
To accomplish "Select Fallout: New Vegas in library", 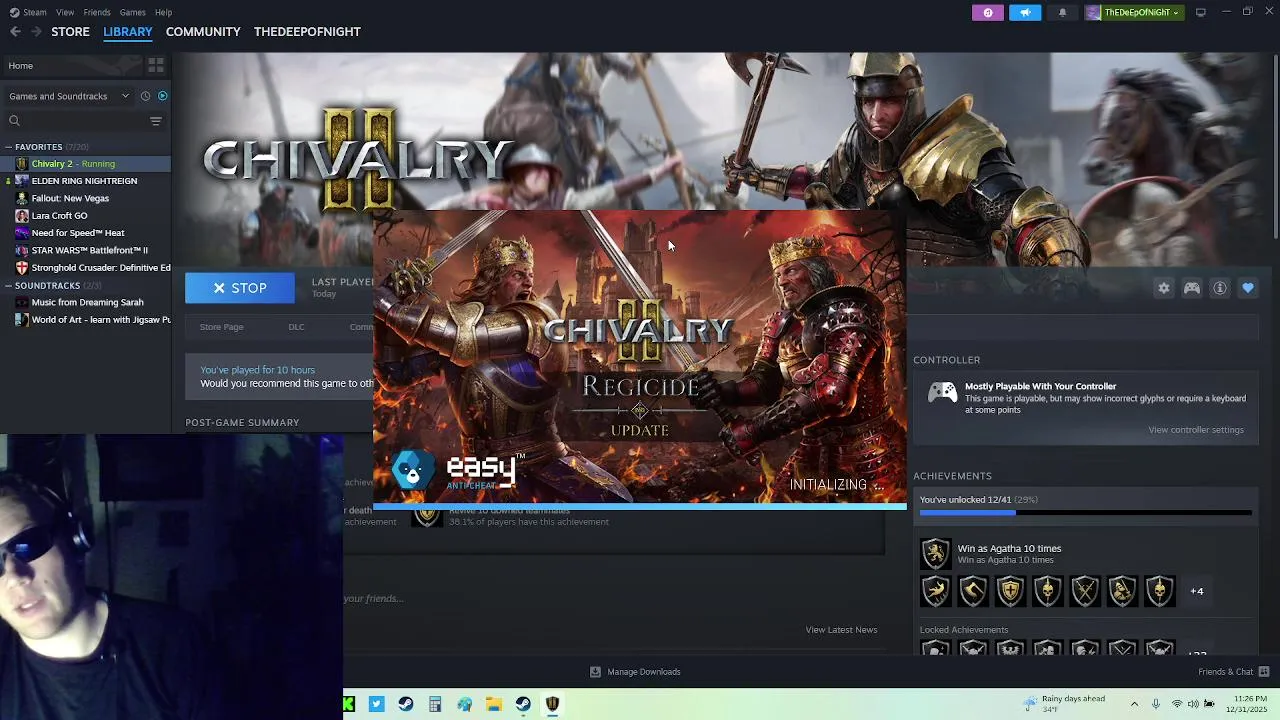I will point(85,198).
